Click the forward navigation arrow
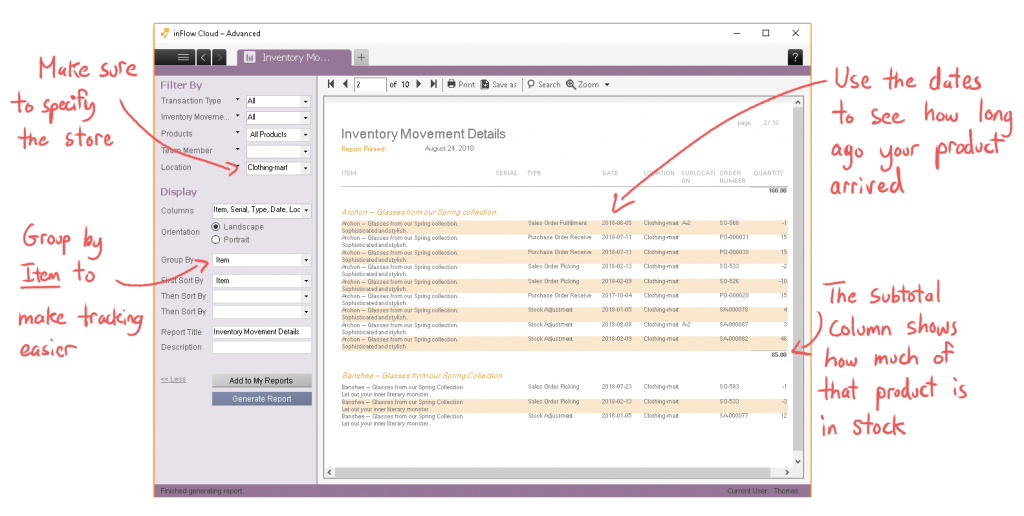 tap(219, 57)
